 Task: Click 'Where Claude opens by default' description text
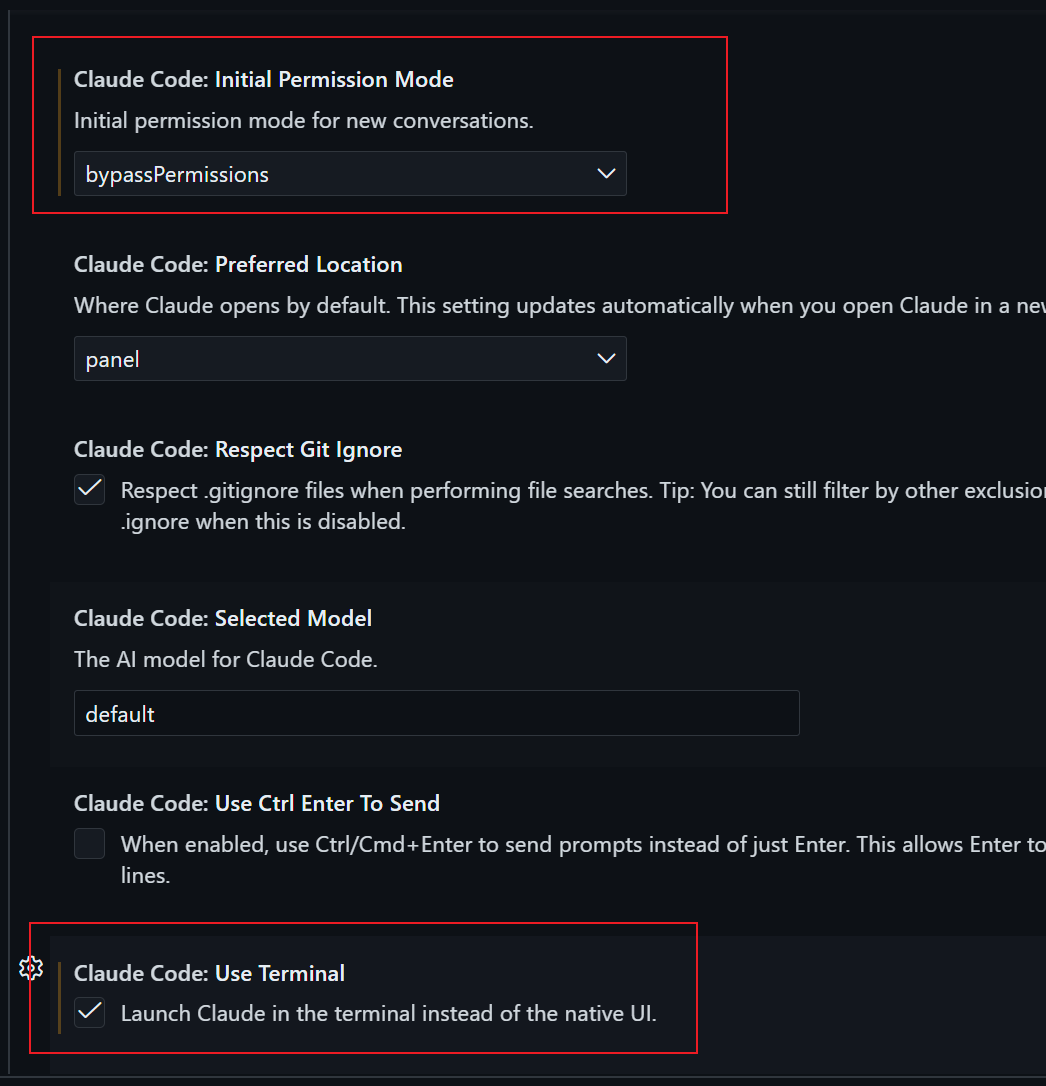(x=500, y=306)
